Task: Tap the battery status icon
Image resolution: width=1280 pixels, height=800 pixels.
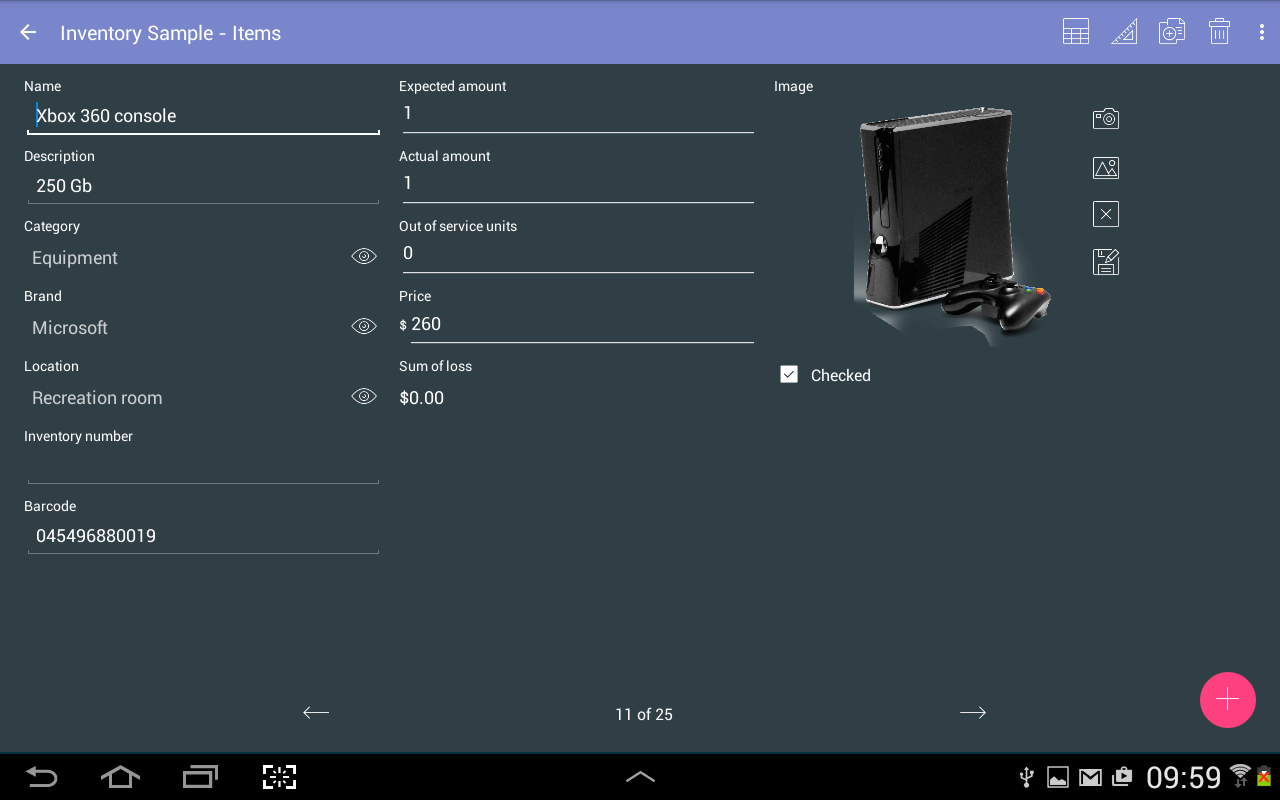Action: click(1264, 776)
